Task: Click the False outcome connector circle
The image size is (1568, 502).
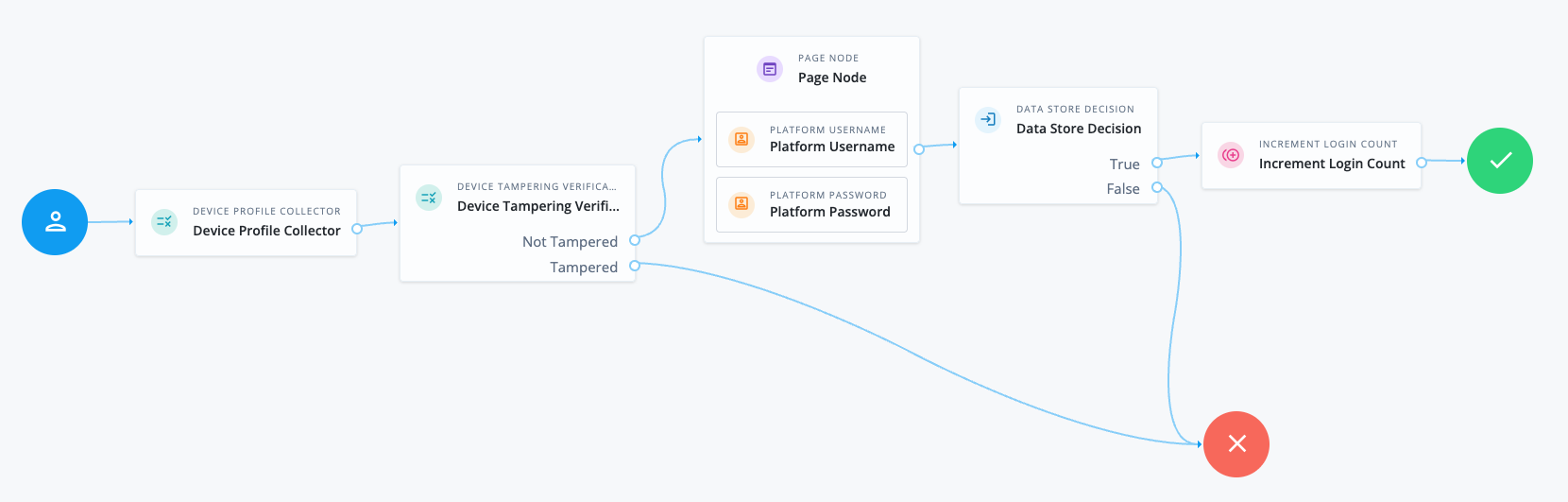Action: point(1157,187)
